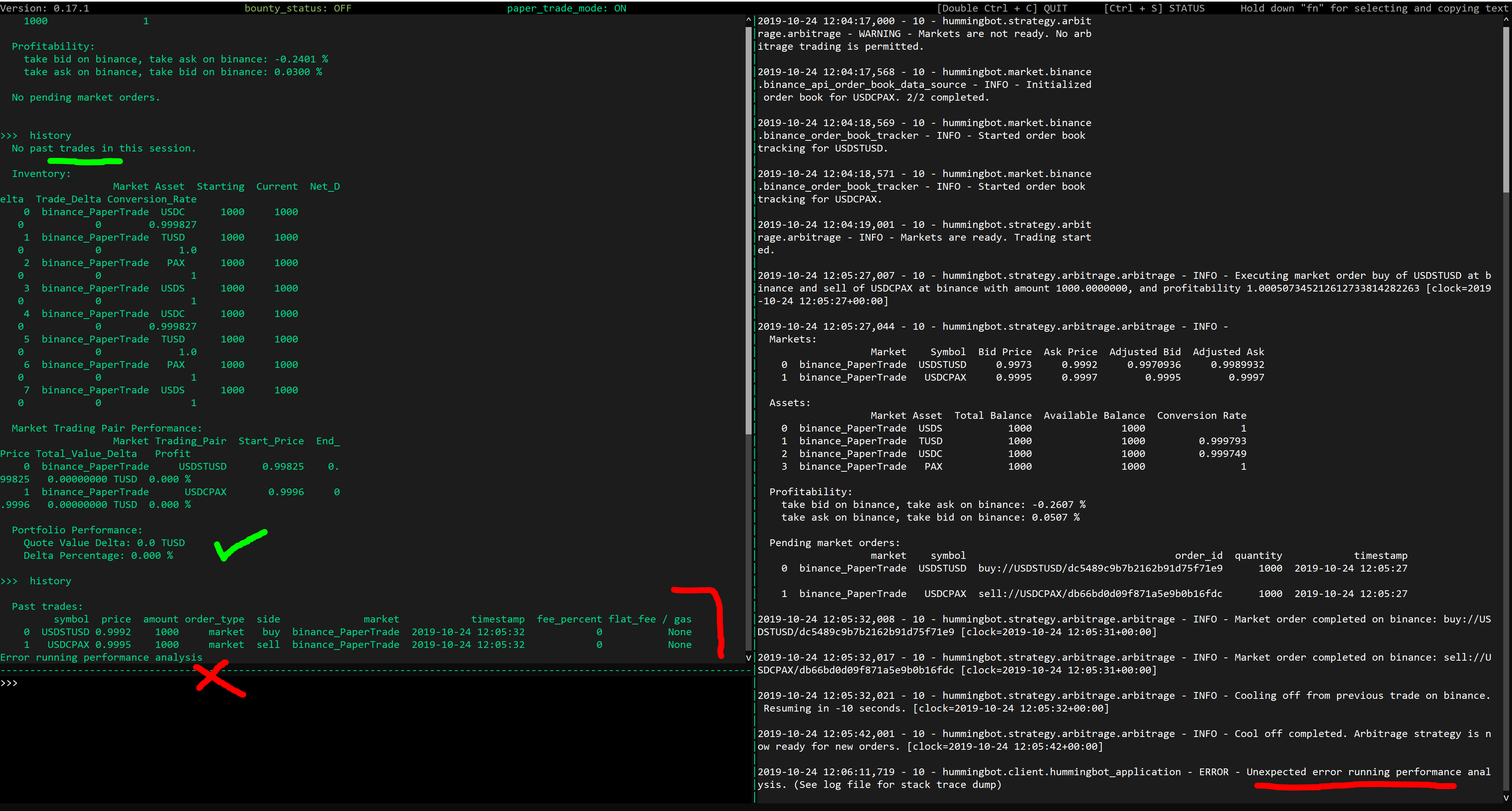
Task: Enable bounty_status in the top bar
Action: (298, 8)
